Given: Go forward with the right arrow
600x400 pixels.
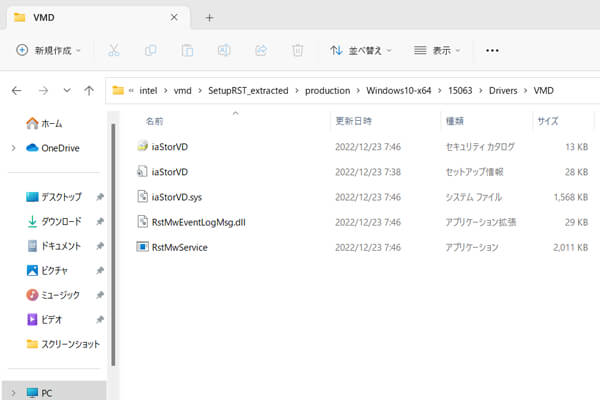Looking at the screenshot, I should [43, 91].
